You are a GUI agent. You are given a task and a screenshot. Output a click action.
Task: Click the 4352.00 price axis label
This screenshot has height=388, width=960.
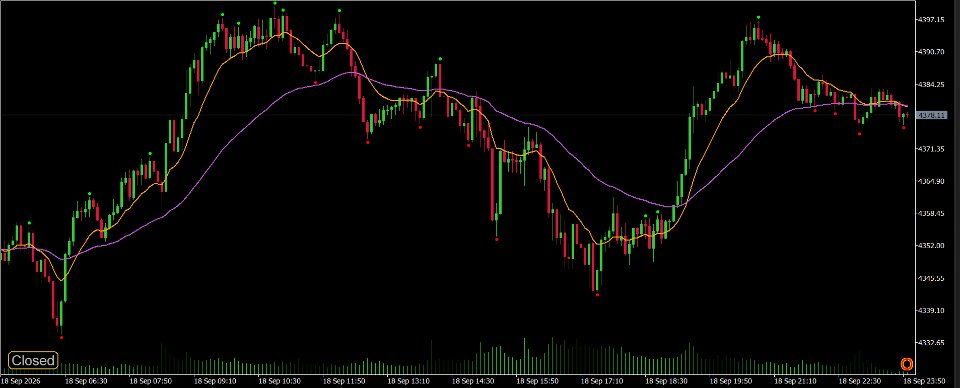tap(931, 245)
